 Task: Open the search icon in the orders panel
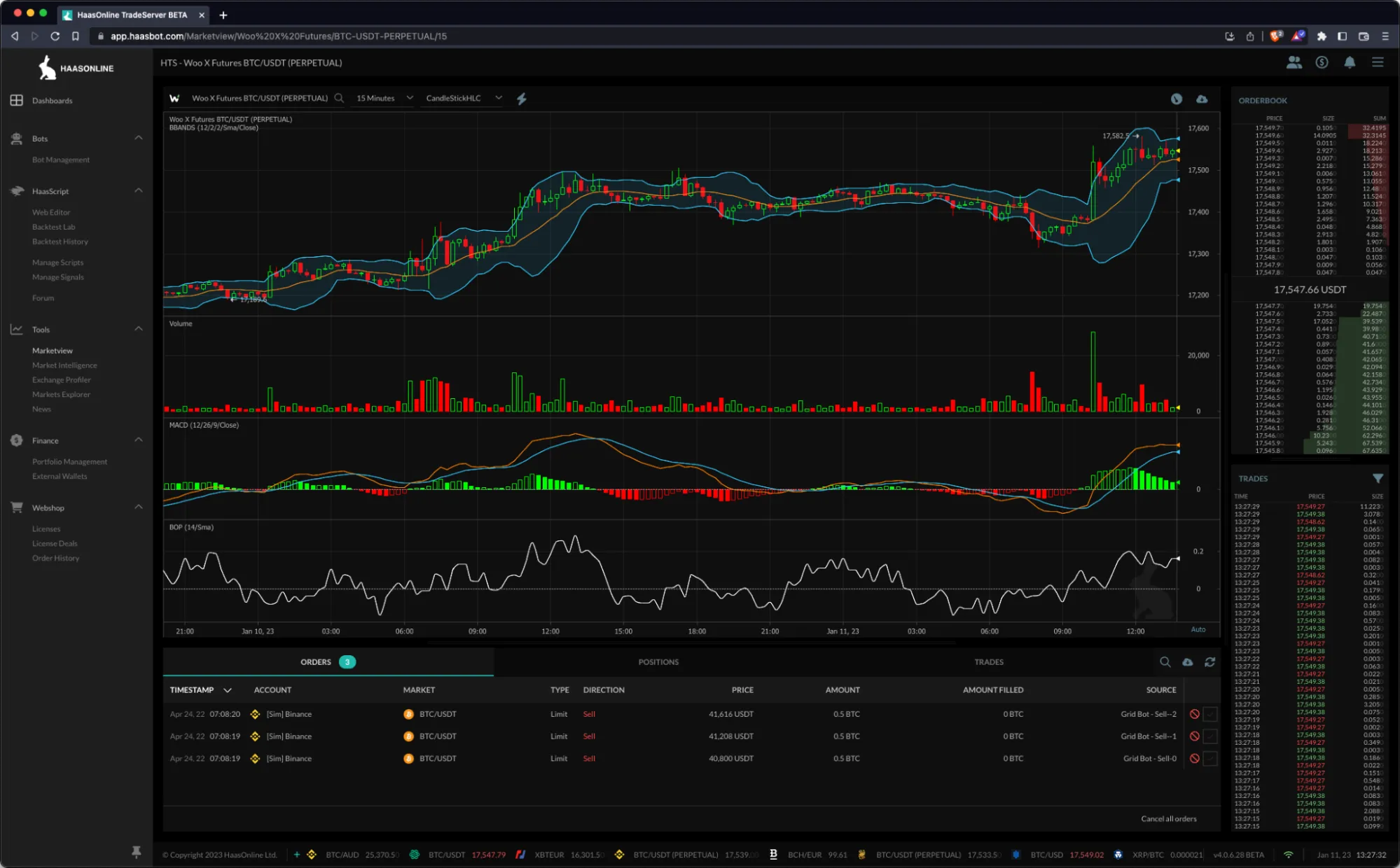coord(1165,661)
